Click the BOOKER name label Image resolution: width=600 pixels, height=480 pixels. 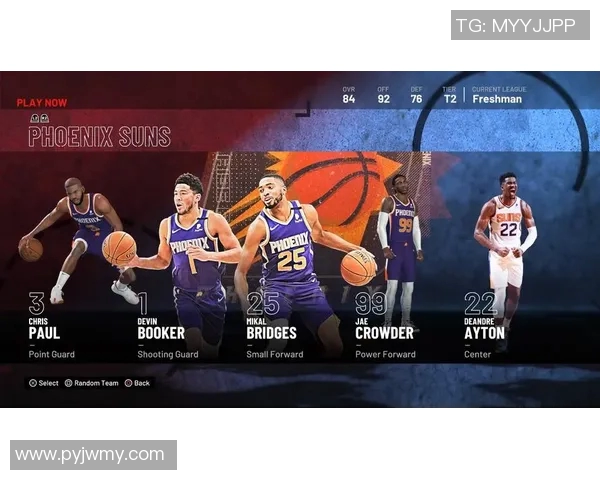tap(161, 333)
